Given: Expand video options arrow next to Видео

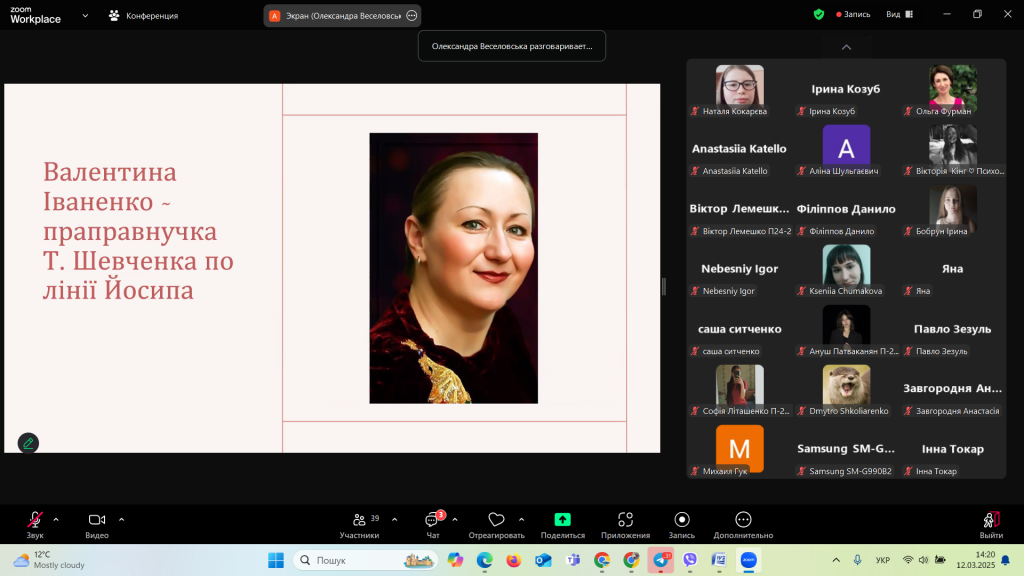Looking at the screenshot, I should tap(122, 519).
